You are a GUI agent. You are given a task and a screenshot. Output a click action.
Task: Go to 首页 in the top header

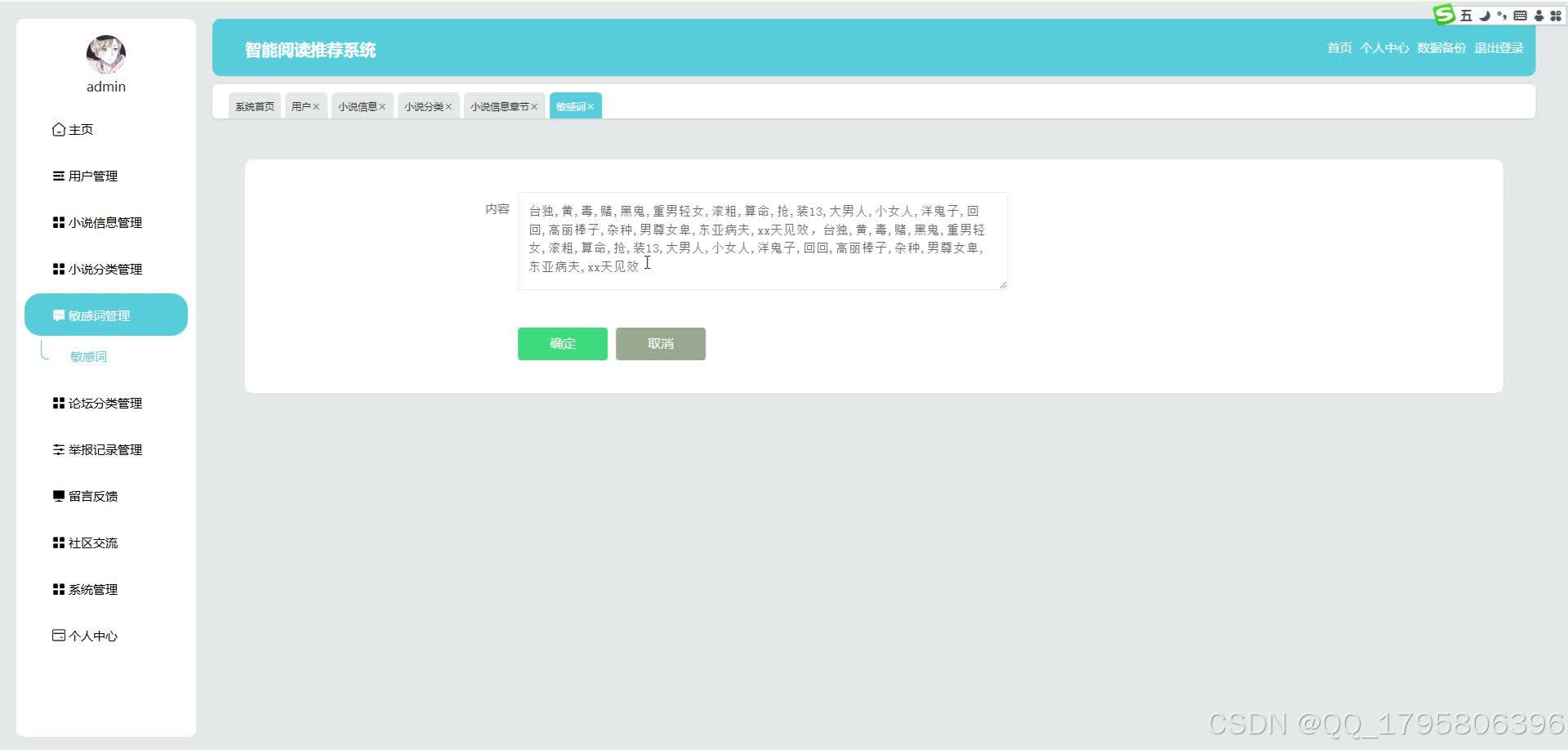[1339, 48]
